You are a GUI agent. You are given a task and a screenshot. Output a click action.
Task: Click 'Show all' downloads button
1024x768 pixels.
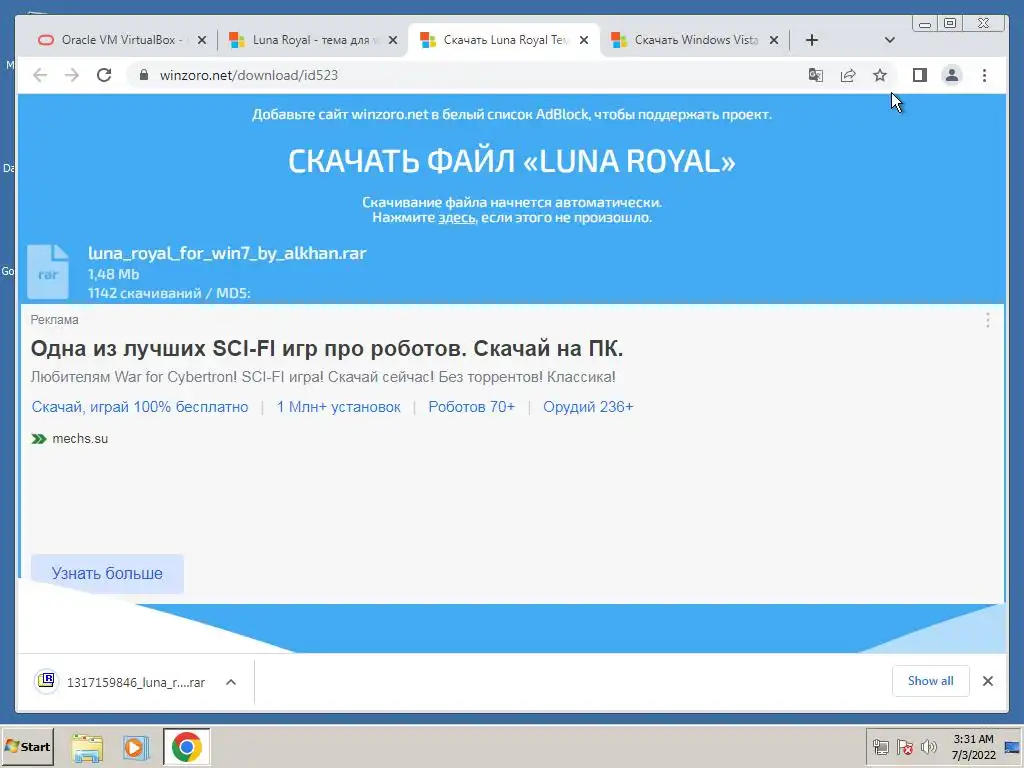[x=931, y=681]
